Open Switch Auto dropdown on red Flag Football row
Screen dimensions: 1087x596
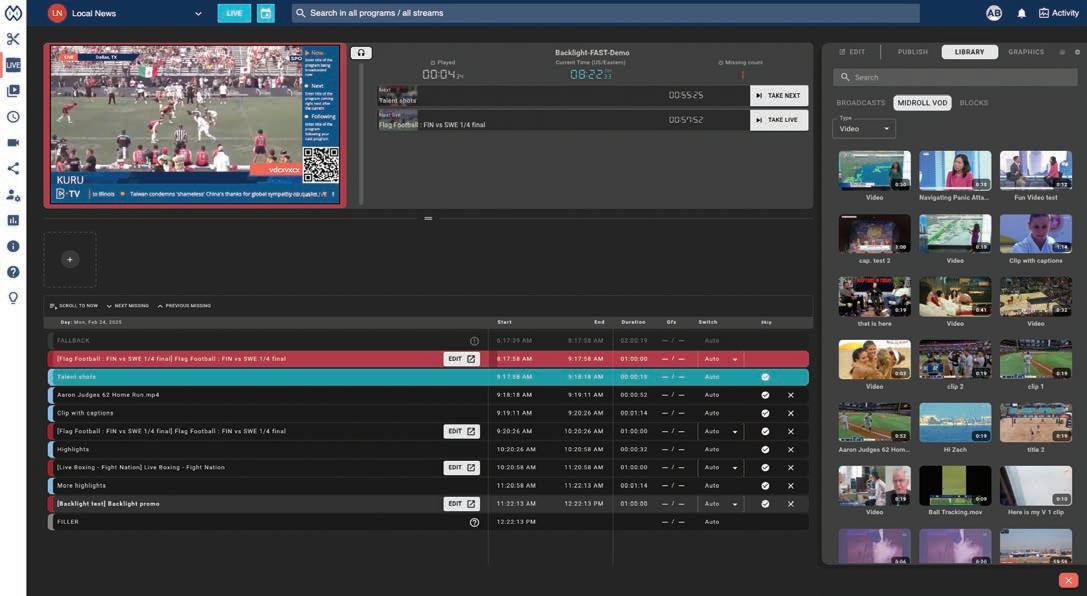tap(721, 359)
